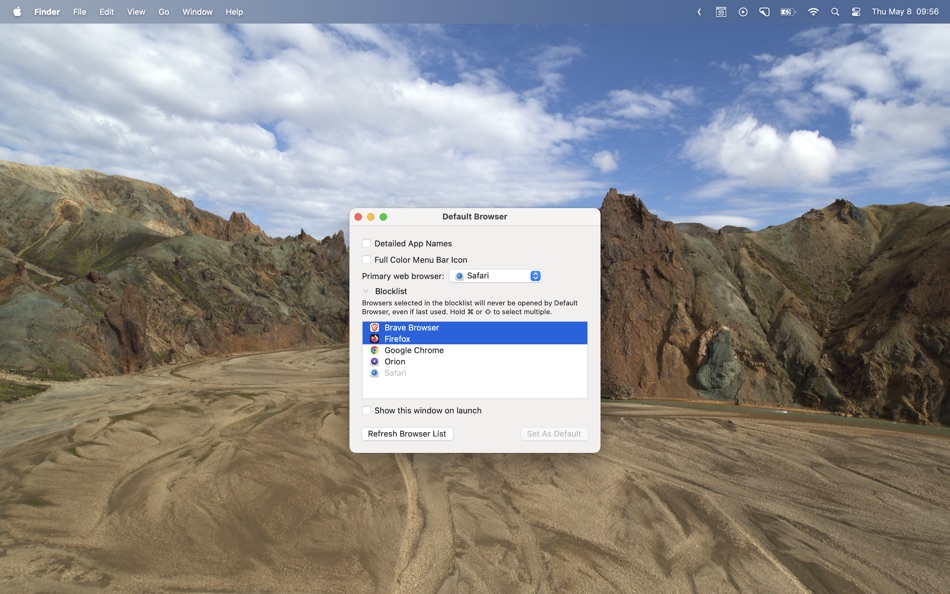Enable Full Color Menu Bar Icon
The height and width of the screenshot is (594, 950).
coord(366,259)
